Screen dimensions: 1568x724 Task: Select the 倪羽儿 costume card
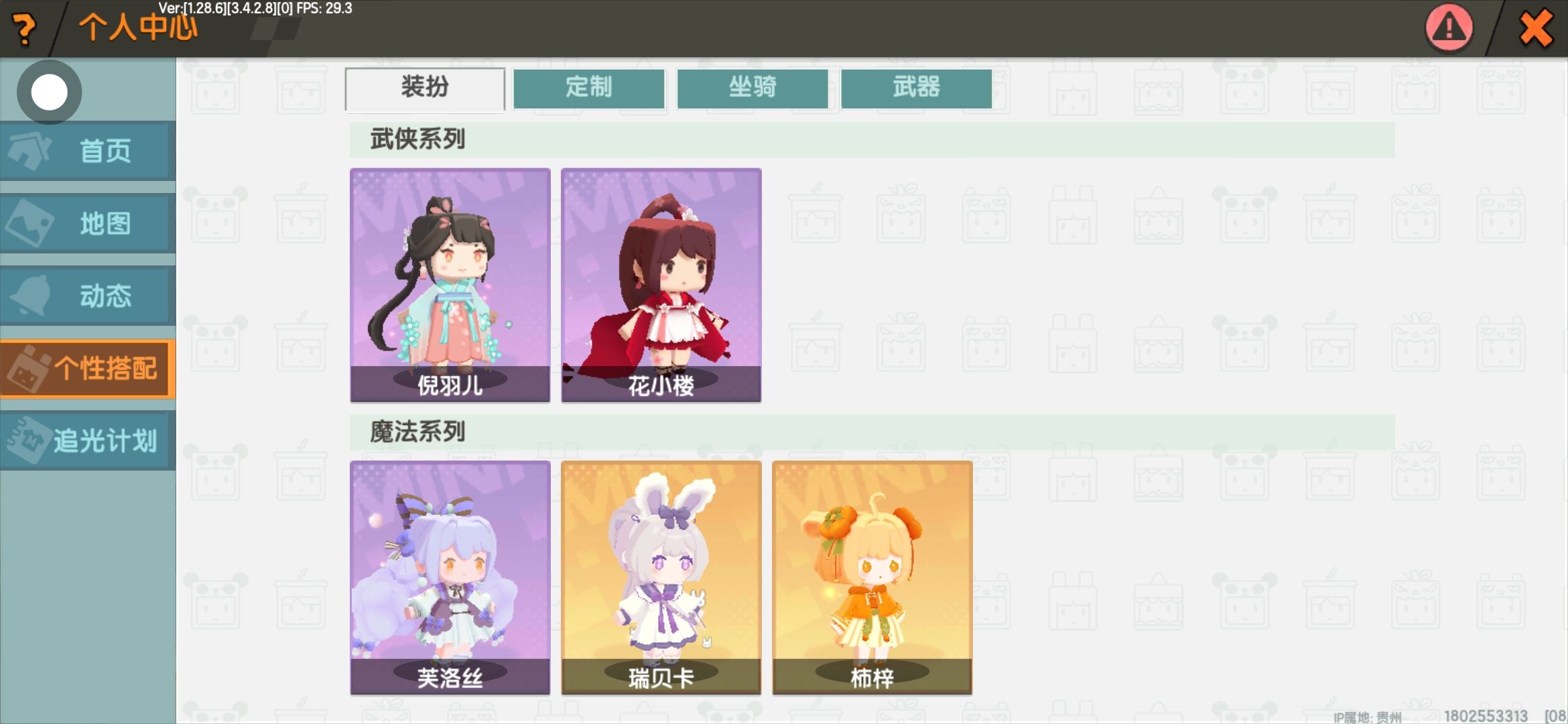[450, 285]
